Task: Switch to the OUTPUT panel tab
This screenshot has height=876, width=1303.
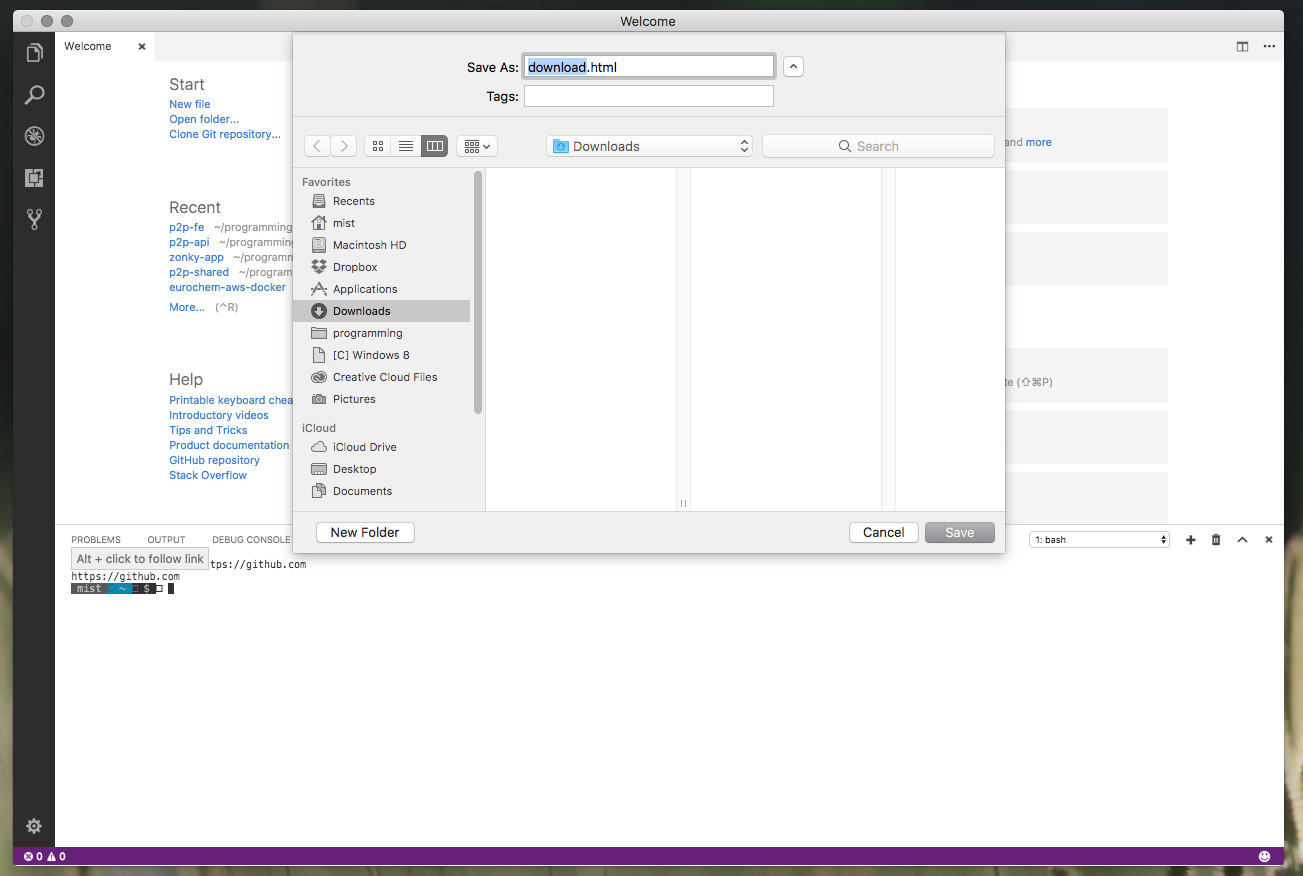Action: (166, 539)
